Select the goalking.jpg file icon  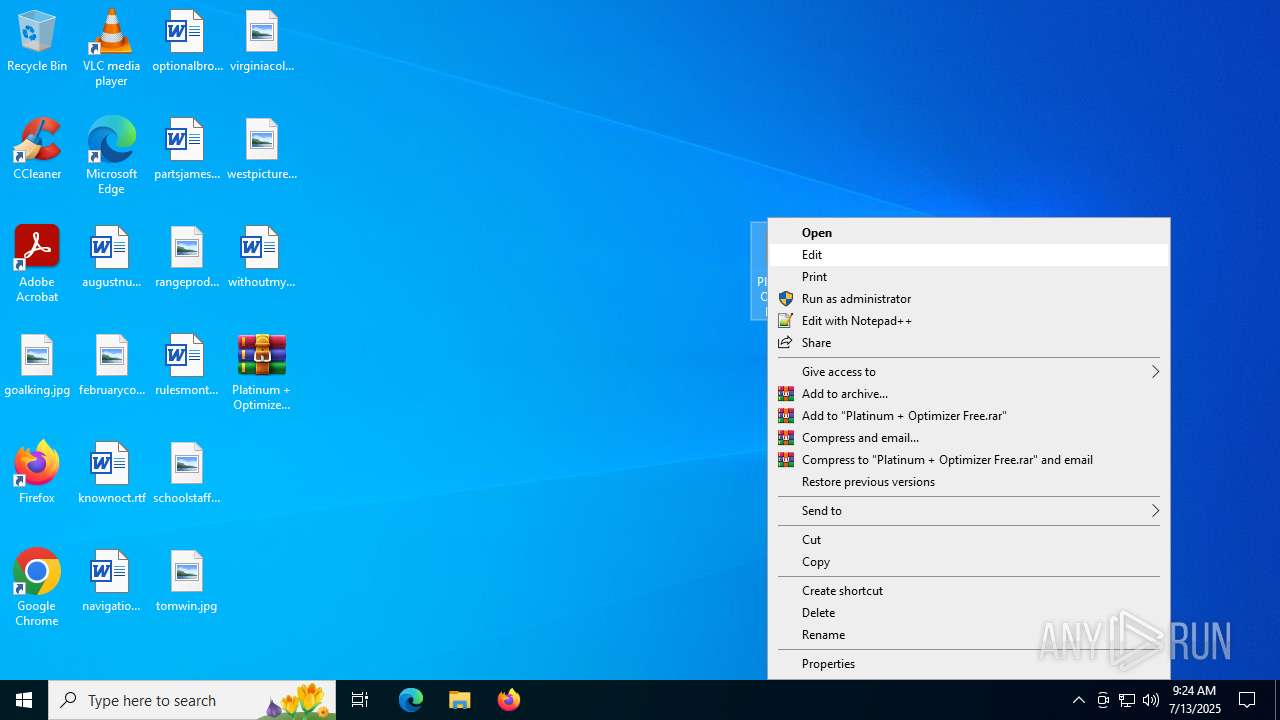point(37,366)
